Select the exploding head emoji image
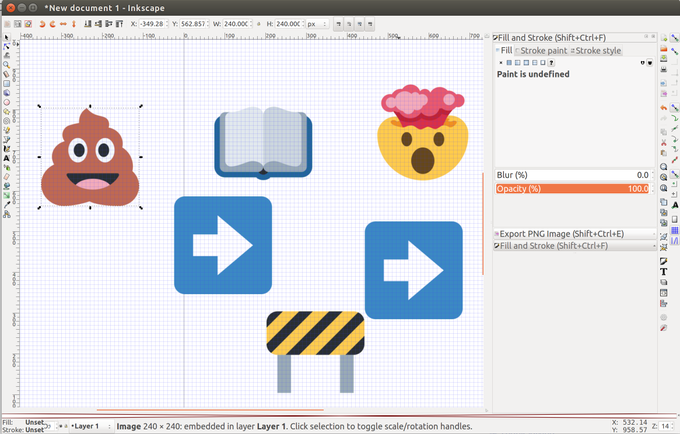Viewport: 680px width, 434px height. [423, 132]
